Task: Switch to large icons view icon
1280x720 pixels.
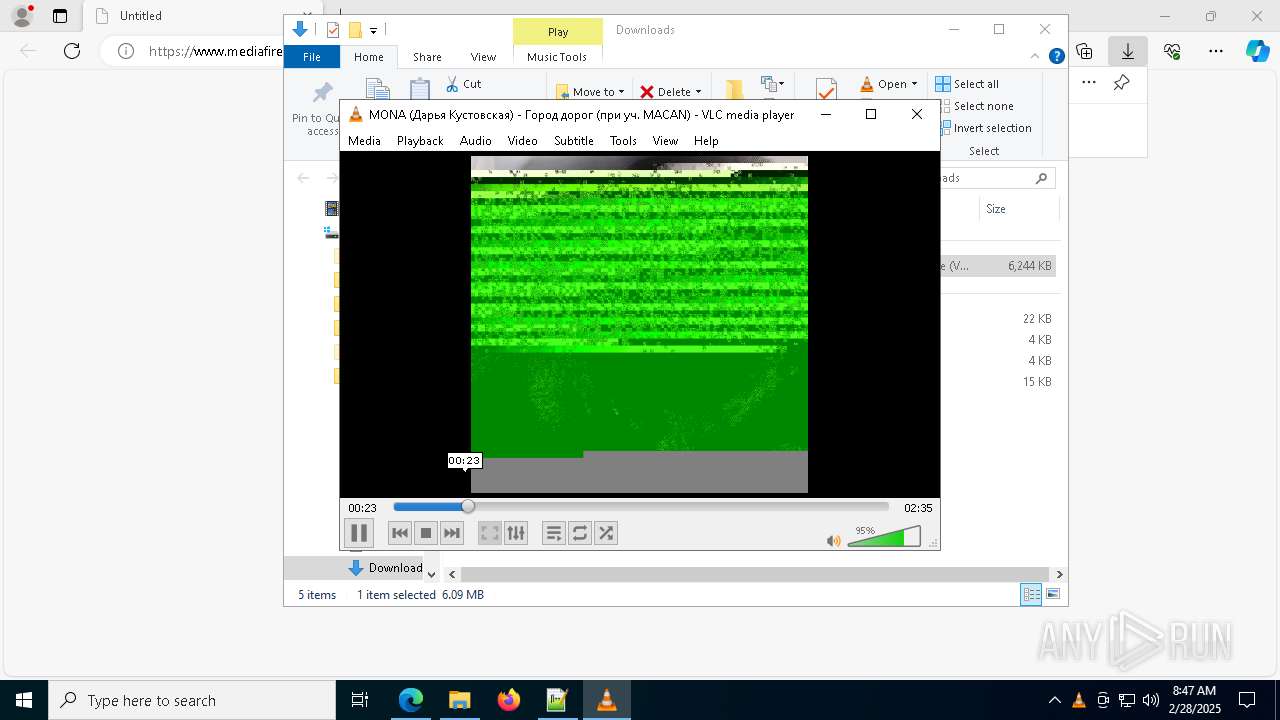Action: coord(1052,594)
